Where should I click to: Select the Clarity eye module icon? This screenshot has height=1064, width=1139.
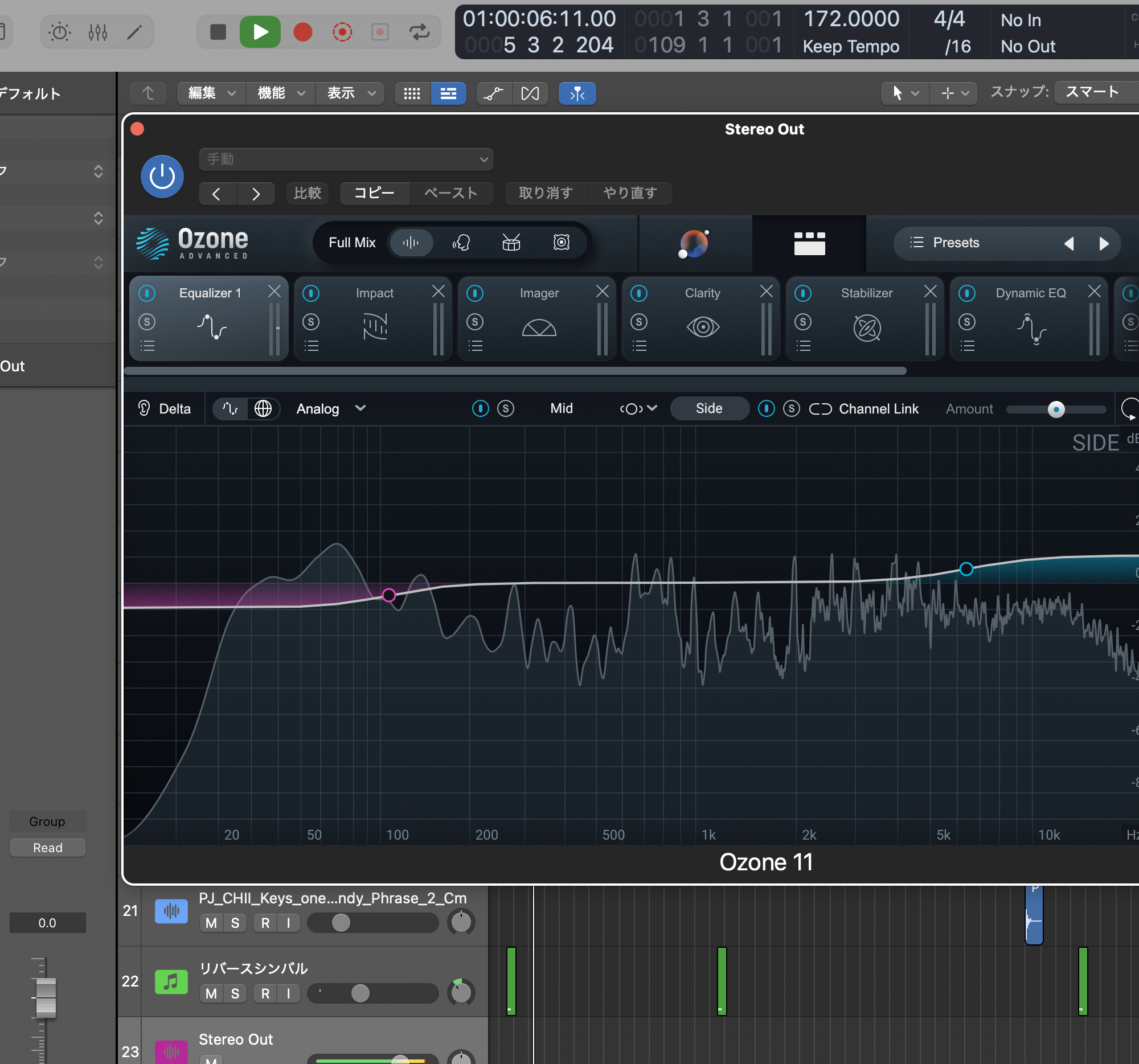point(703,327)
